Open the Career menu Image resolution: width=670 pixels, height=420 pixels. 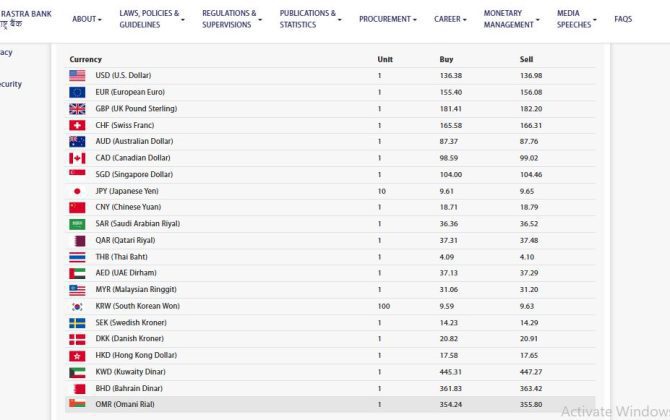450,19
